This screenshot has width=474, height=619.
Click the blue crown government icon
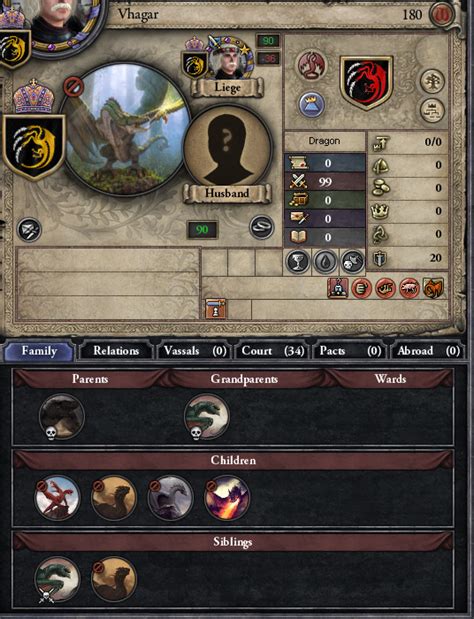click(311, 105)
